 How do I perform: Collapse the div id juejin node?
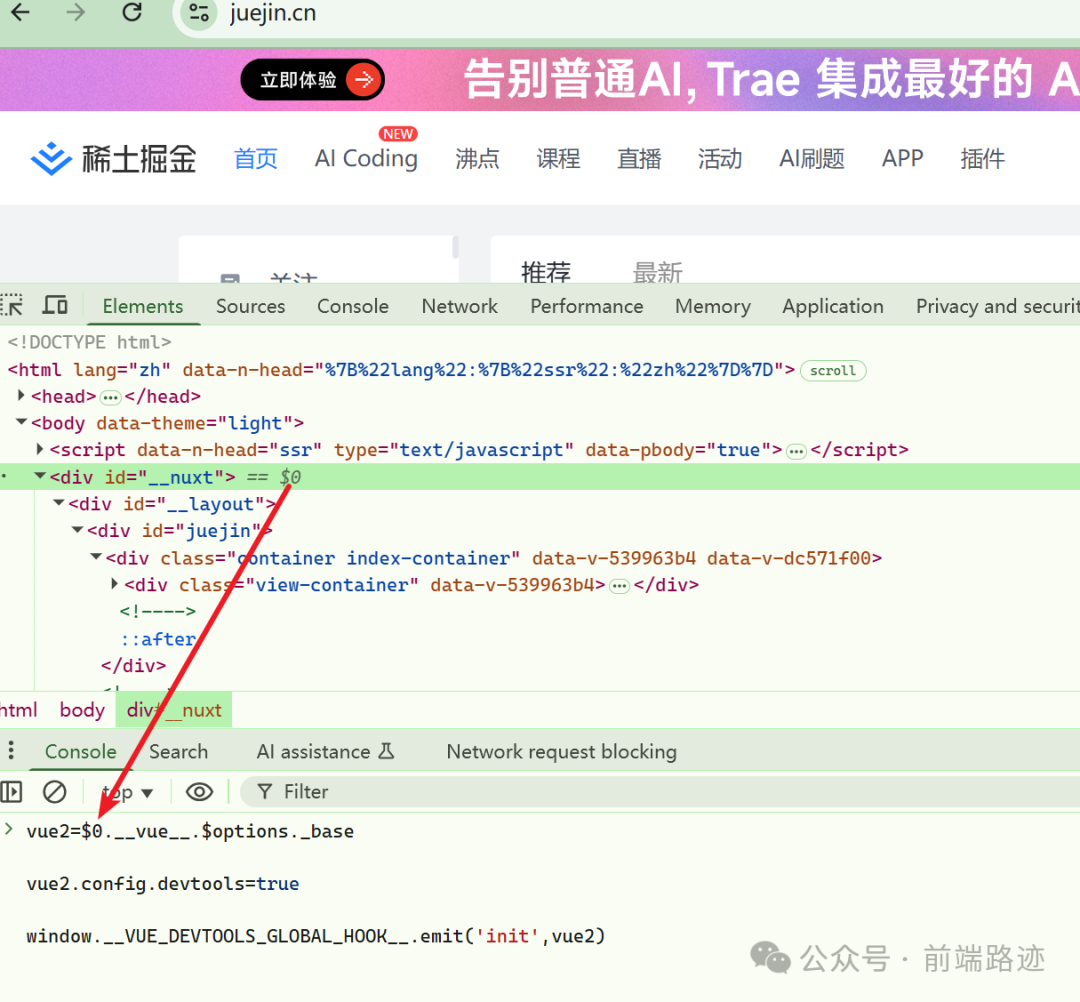[x=77, y=530]
